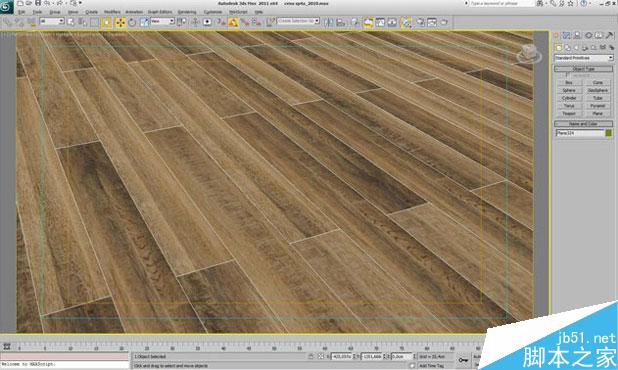This screenshot has width=618, height=370.
Task: Click the Box primitive button
Action: pyautogui.click(x=569, y=83)
